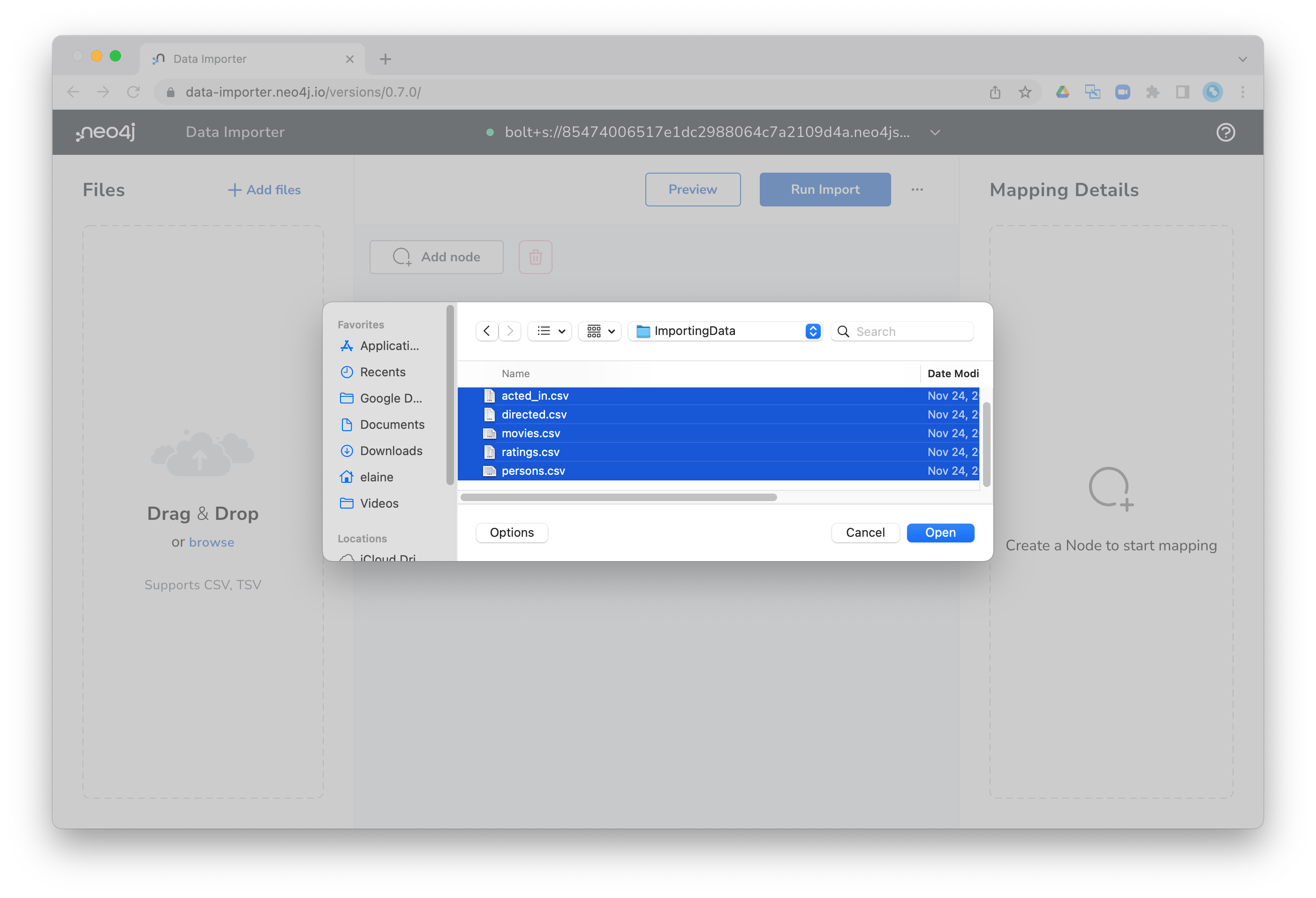This screenshot has height=898, width=1316.
Task: Click the red trash delete icon
Action: [x=535, y=257]
